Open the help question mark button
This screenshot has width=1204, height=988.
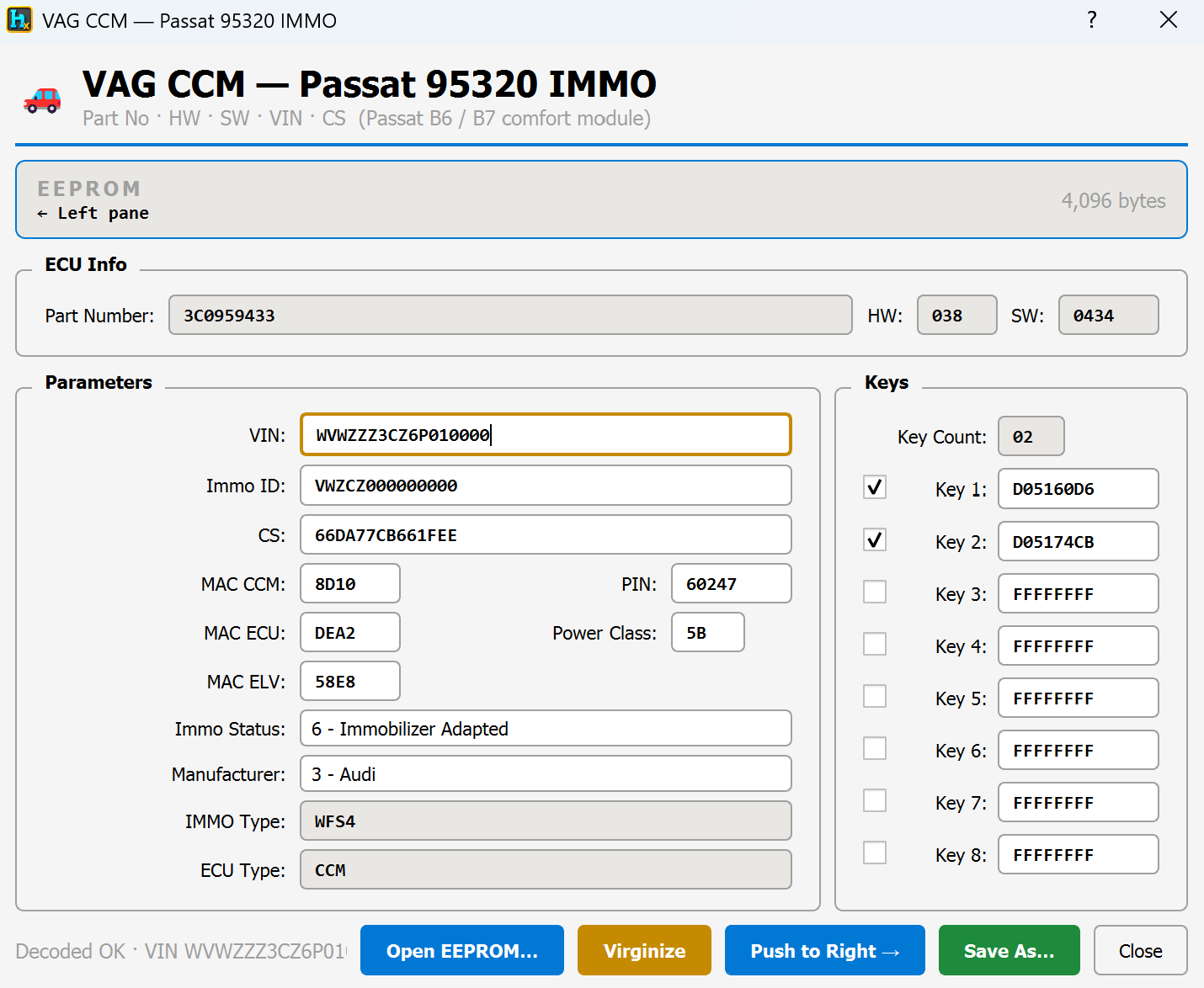point(1092,19)
